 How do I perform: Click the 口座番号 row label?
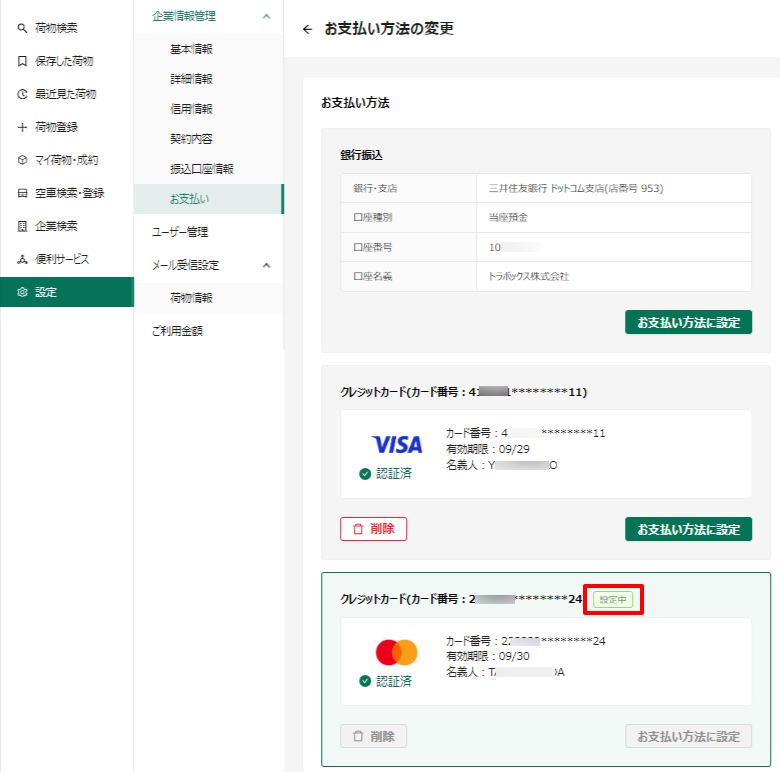click(x=373, y=247)
